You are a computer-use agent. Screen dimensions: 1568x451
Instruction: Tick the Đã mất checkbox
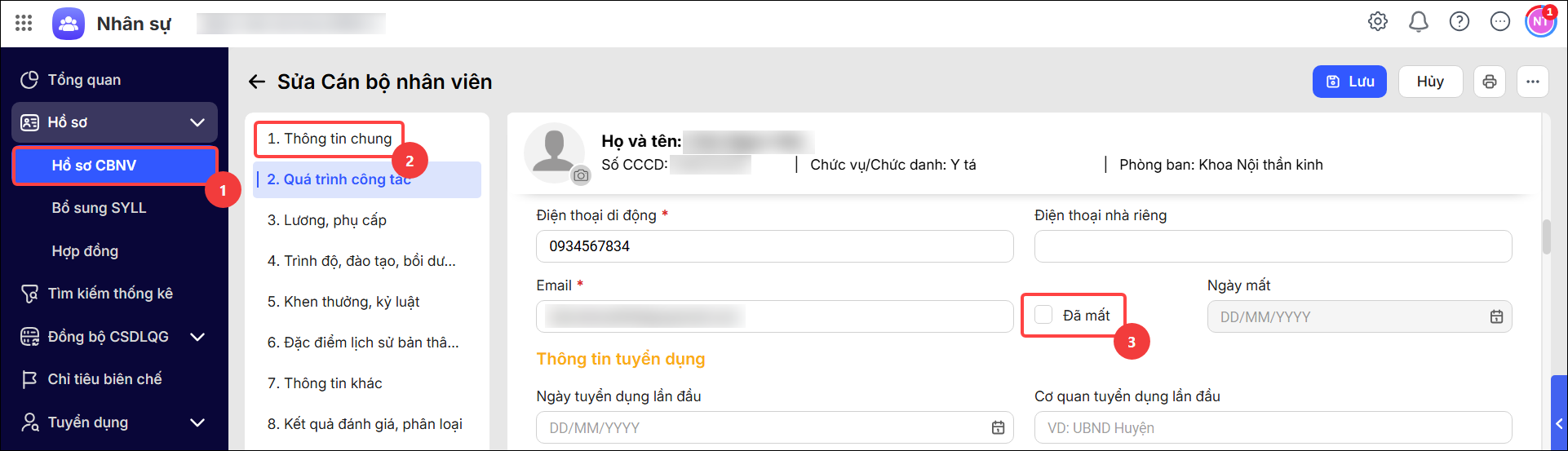click(x=1043, y=315)
